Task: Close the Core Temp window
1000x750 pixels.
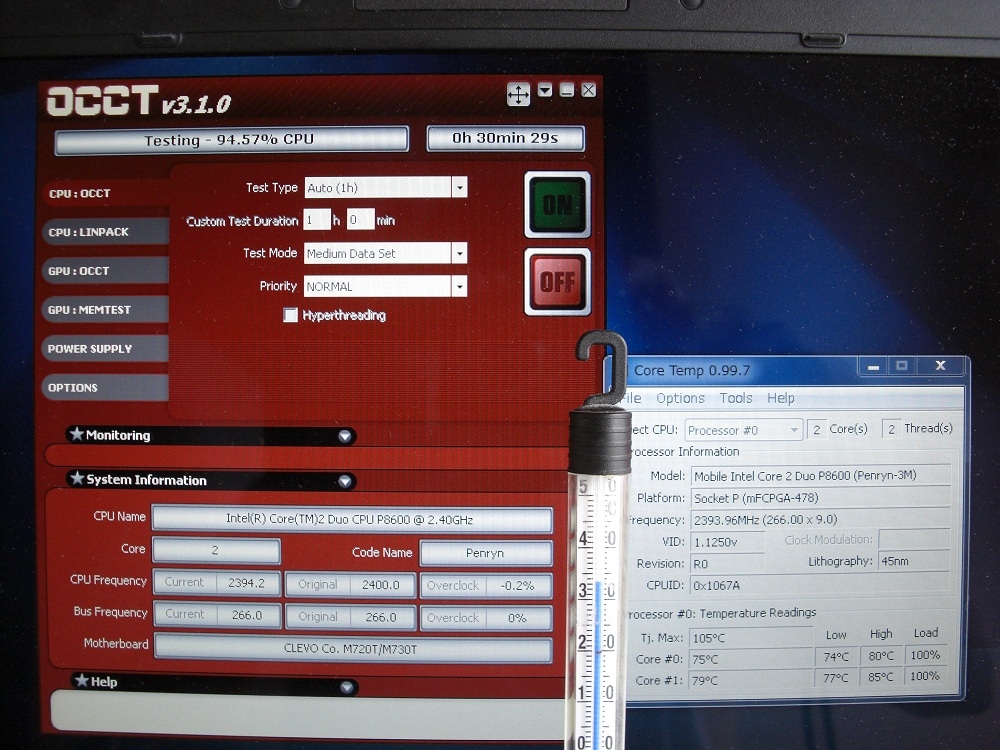Action: [x=941, y=365]
